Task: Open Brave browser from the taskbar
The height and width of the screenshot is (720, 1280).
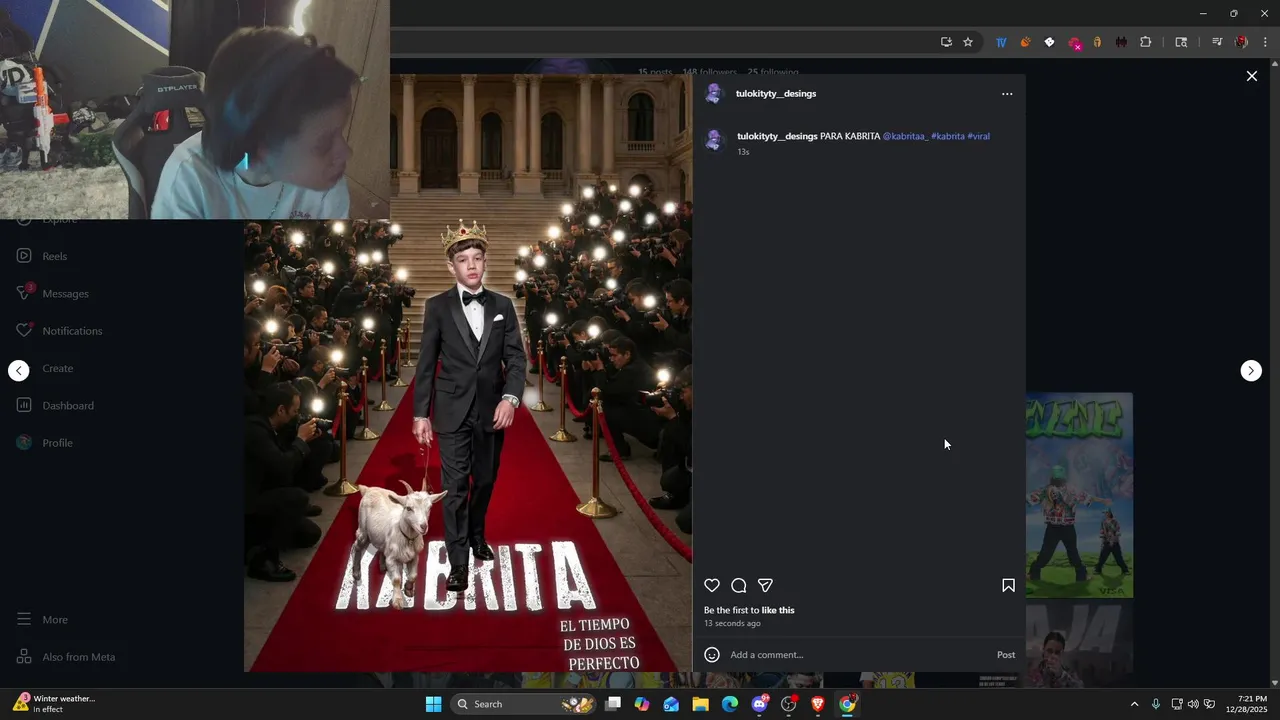Action: 818,704
